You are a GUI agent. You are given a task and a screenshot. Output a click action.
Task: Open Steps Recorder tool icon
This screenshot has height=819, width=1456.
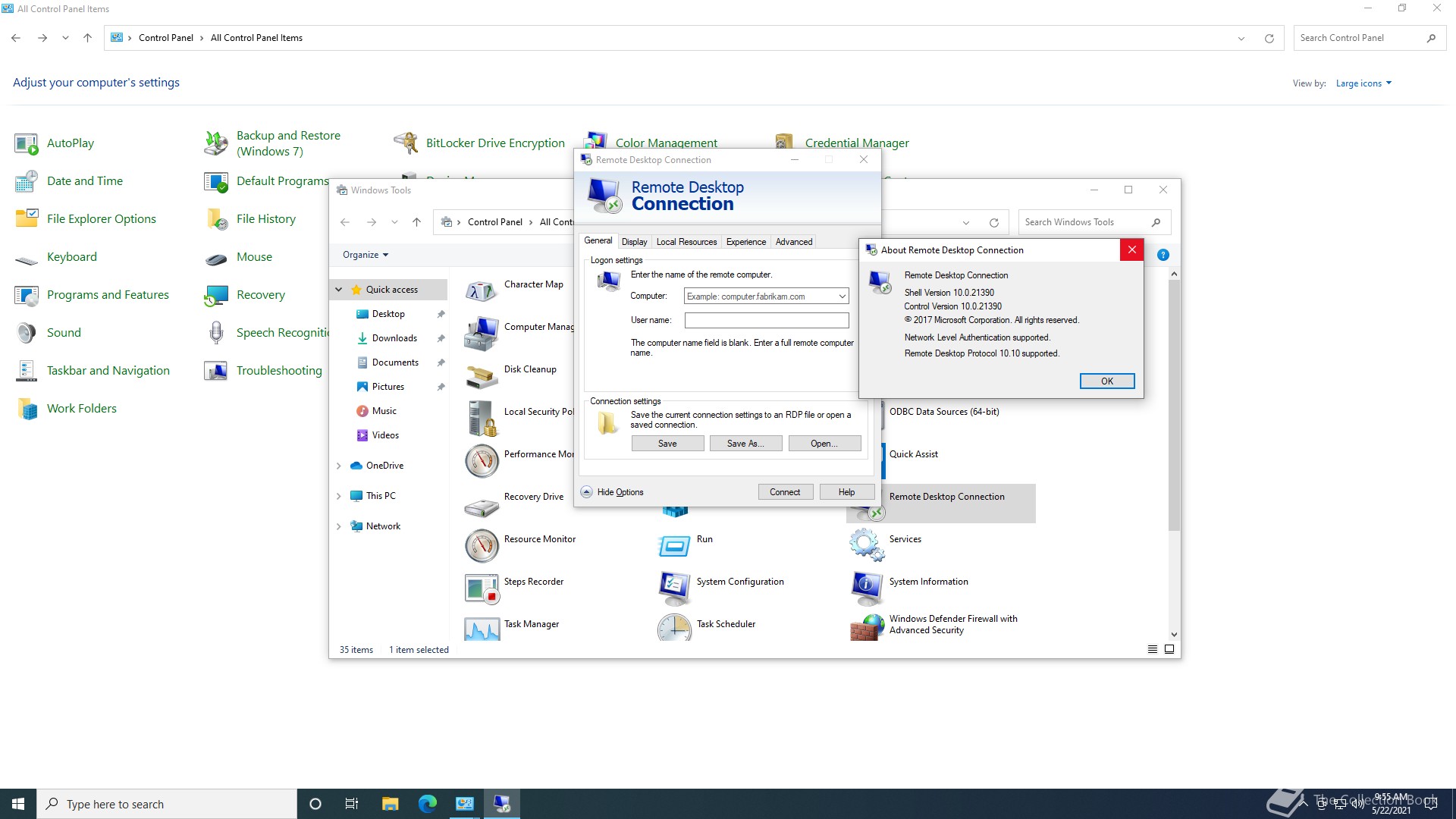pyautogui.click(x=482, y=589)
